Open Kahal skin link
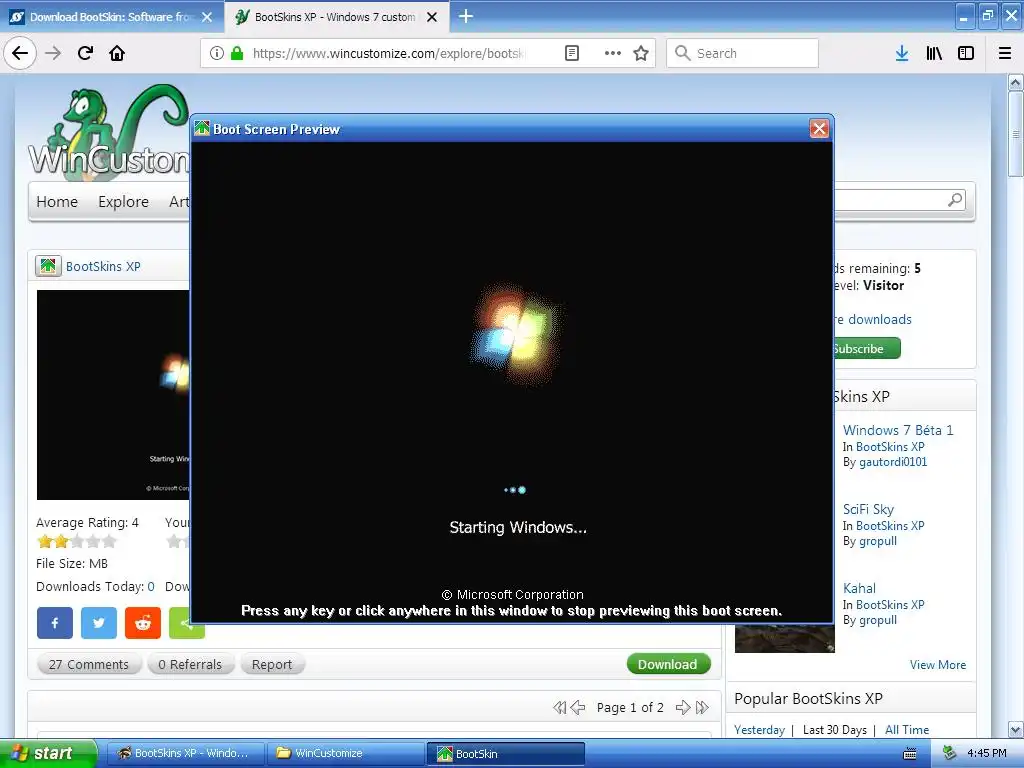This screenshot has width=1024, height=768. point(859,588)
